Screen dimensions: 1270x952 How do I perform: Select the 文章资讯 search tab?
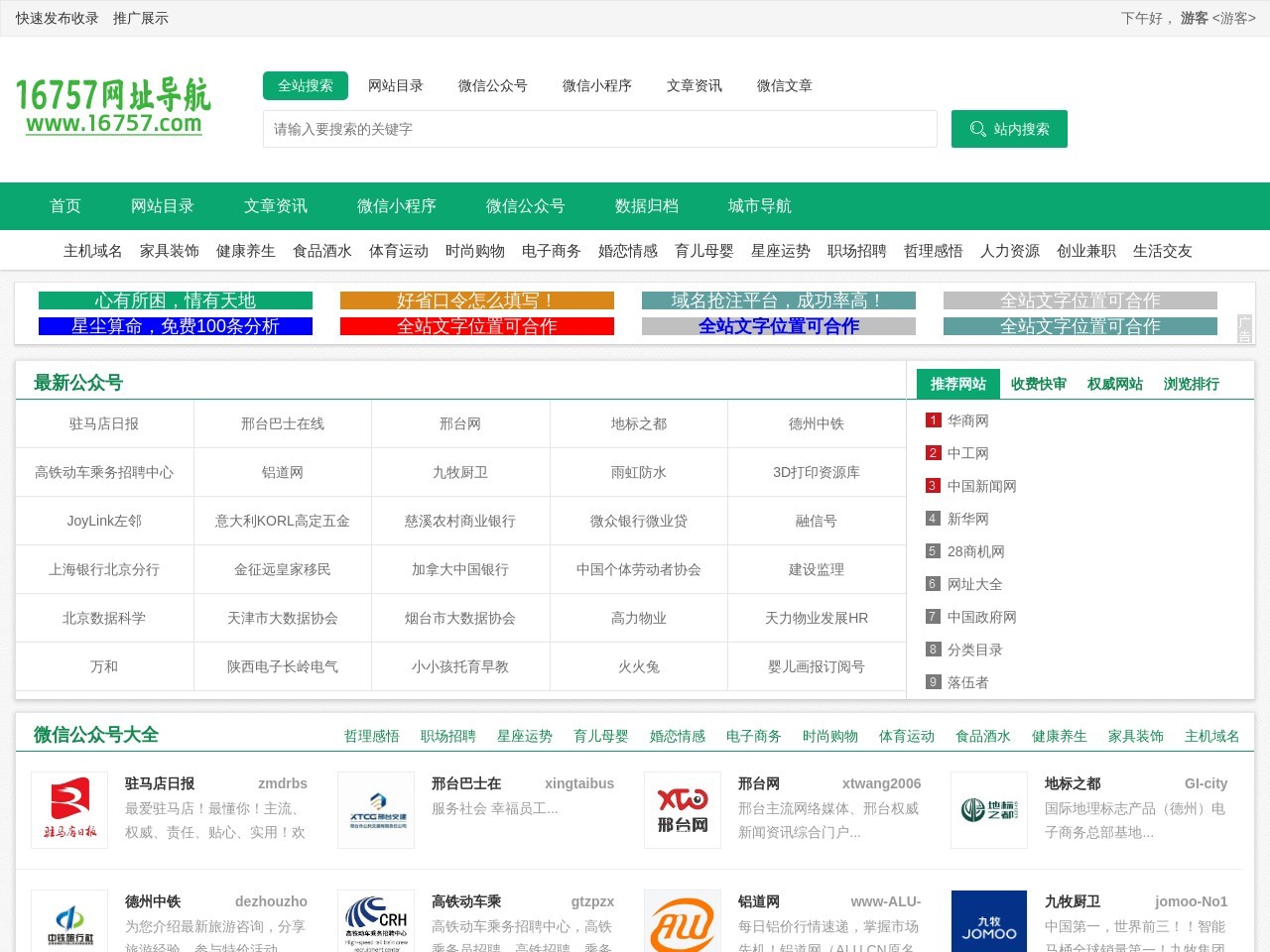pyautogui.click(x=695, y=85)
